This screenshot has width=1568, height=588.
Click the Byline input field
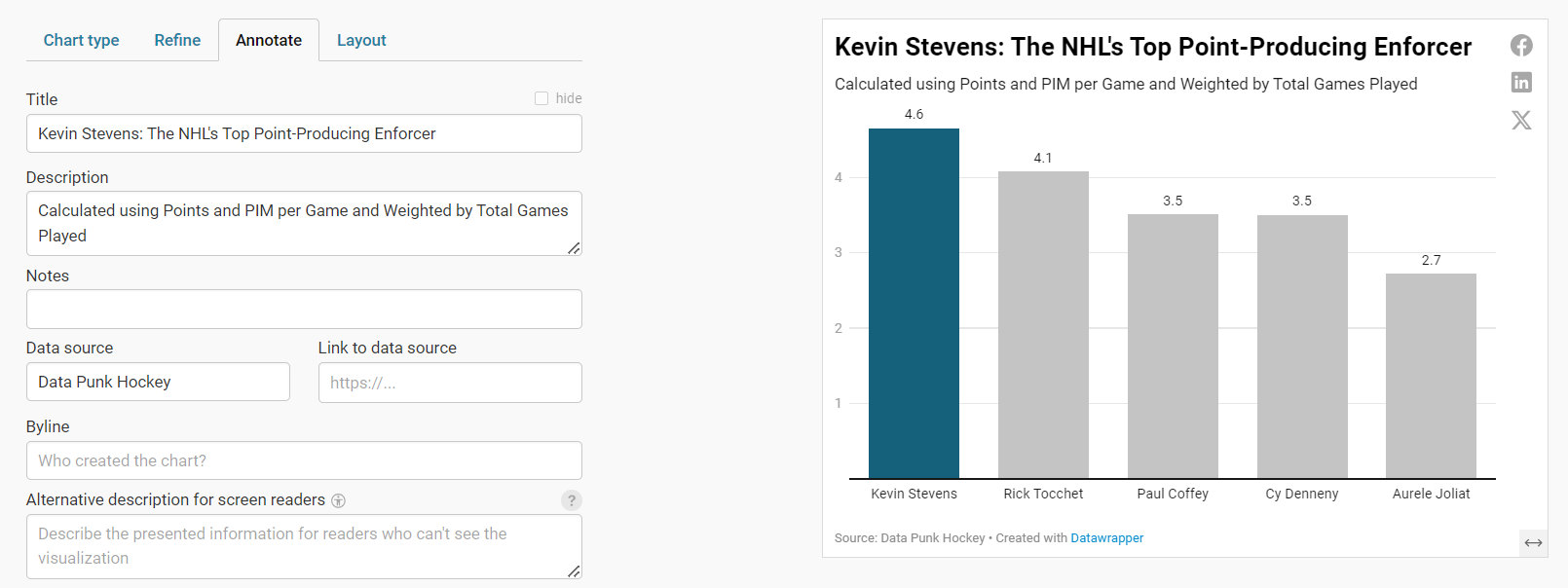[304, 460]
